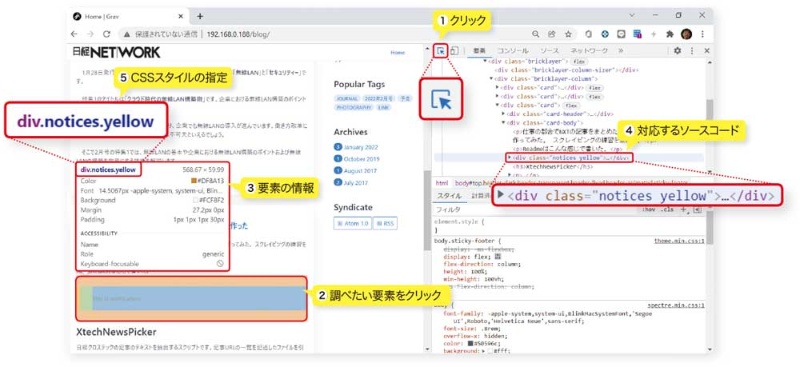Click the Atom 1.0 feed button

[352, 224]
